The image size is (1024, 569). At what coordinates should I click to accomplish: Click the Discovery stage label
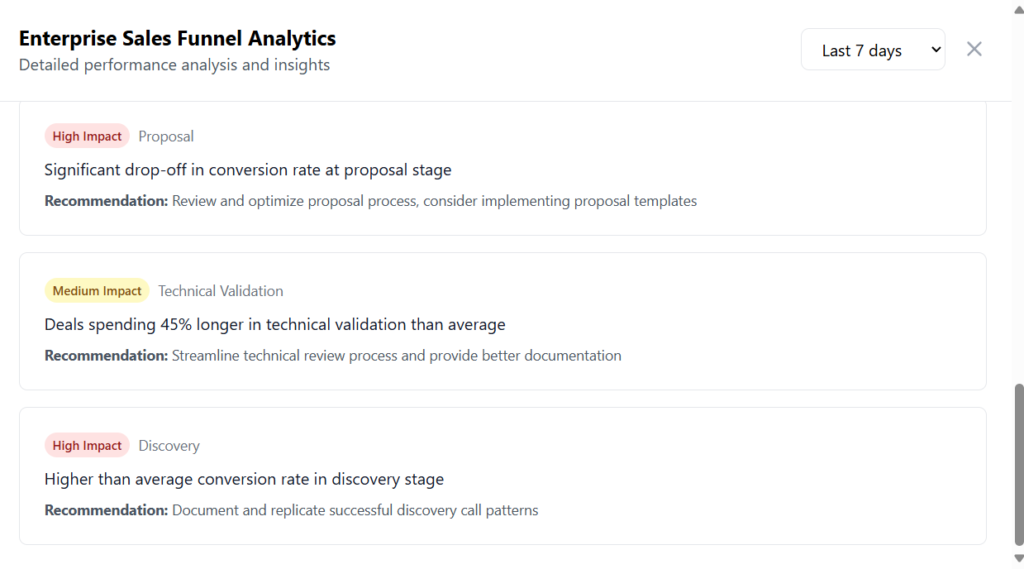(x=169, y=446)
